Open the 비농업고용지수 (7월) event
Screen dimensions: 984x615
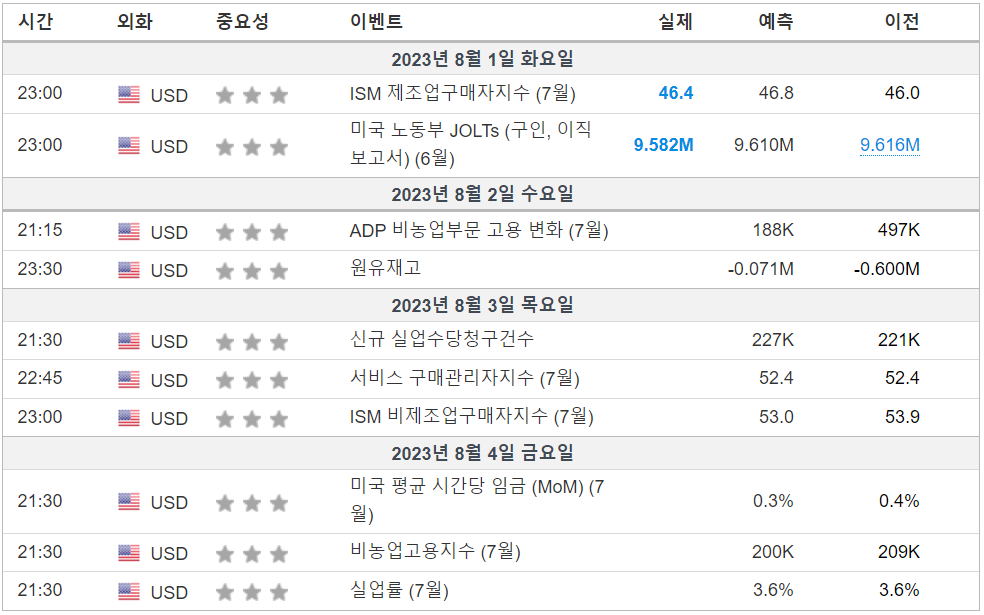(x=435, y=552)
